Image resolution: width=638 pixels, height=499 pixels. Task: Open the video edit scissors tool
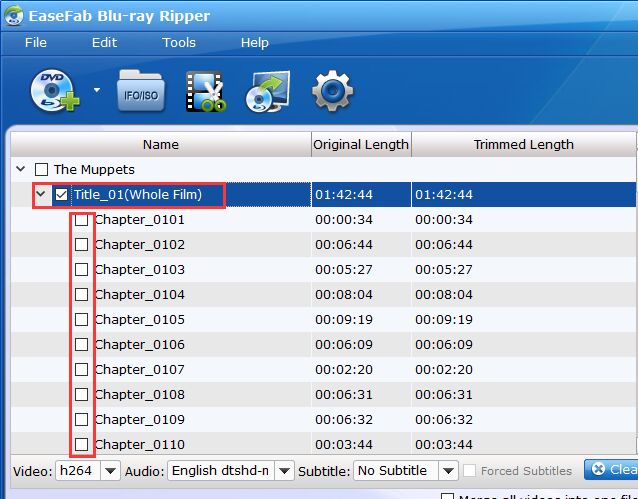tap(206, 91)
